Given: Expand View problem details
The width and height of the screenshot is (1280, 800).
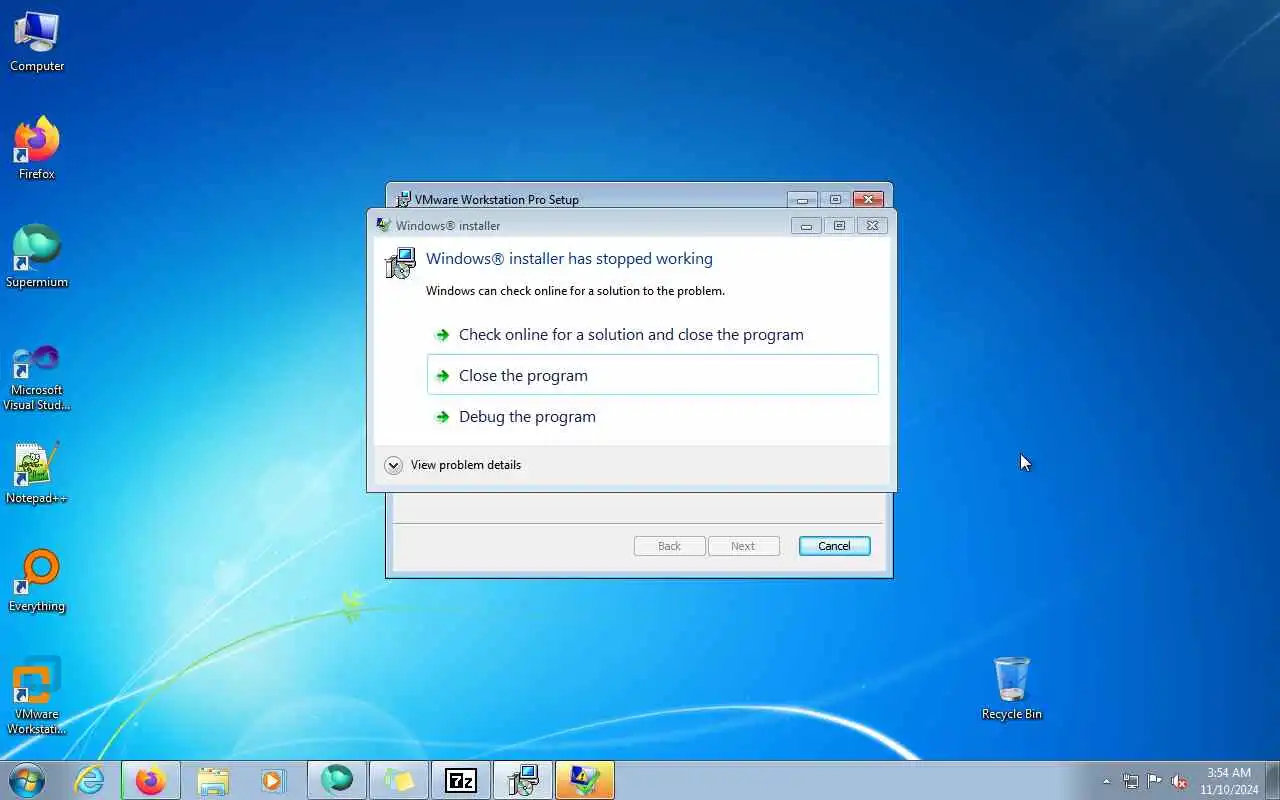Looking at the screenshot, I should coord(453,465).
